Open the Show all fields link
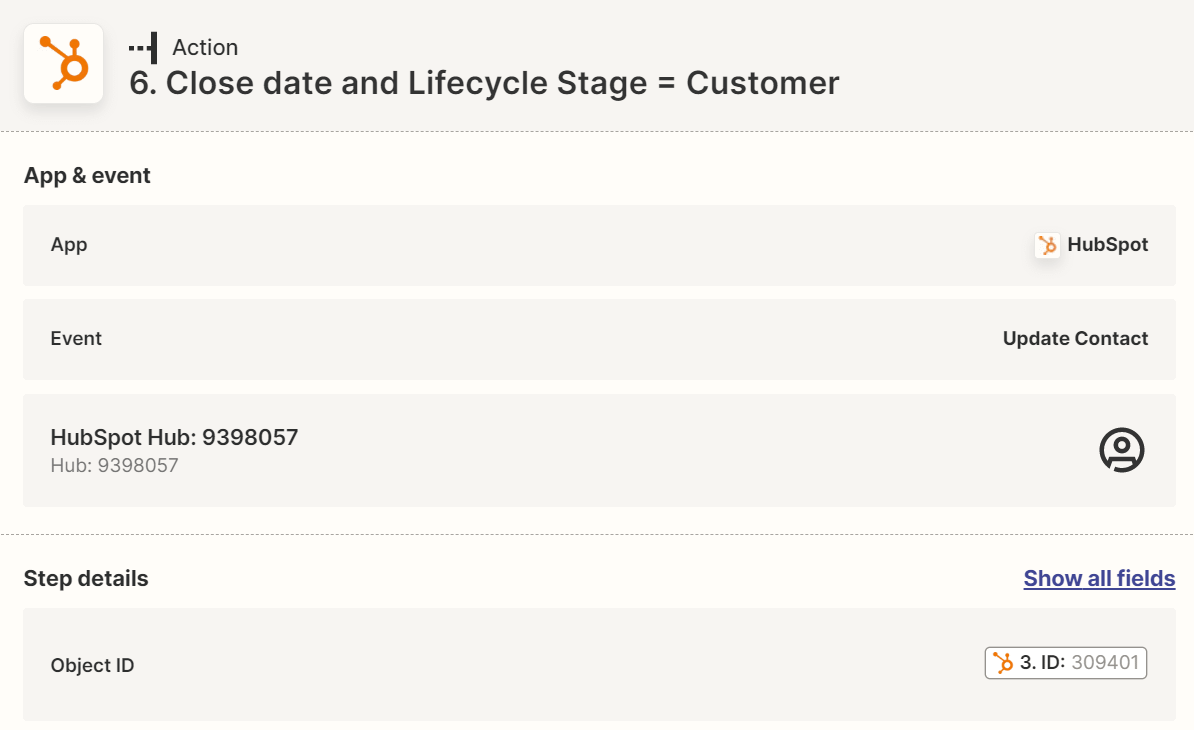 (x=1099, y=578)
